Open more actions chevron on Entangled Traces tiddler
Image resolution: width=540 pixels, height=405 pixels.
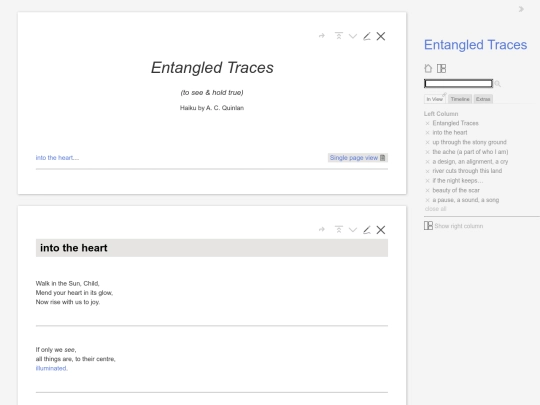pyautogui.click(x=353, y=36)
